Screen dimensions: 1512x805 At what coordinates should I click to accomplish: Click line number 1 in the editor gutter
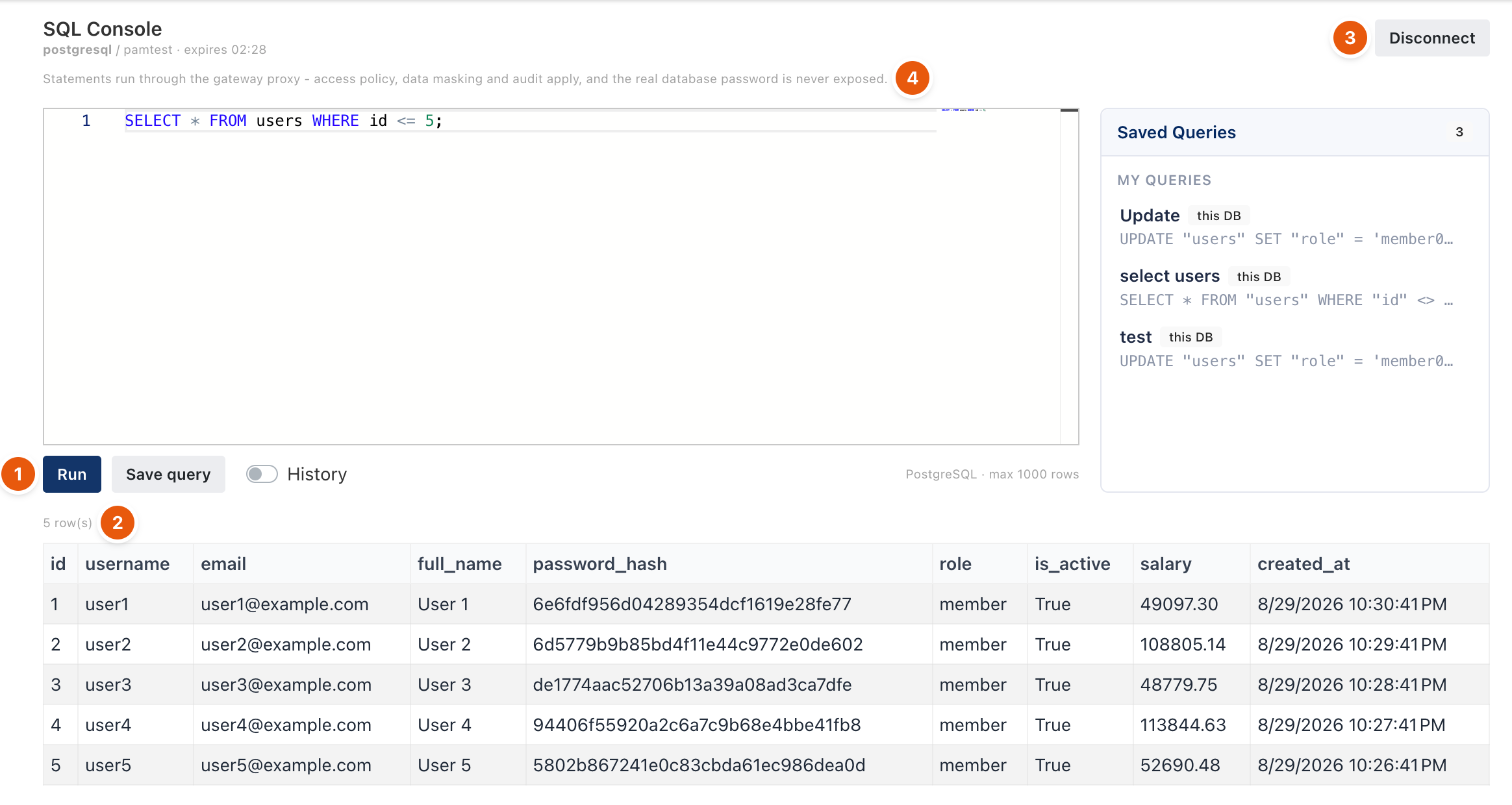click(x=86, y=120)
